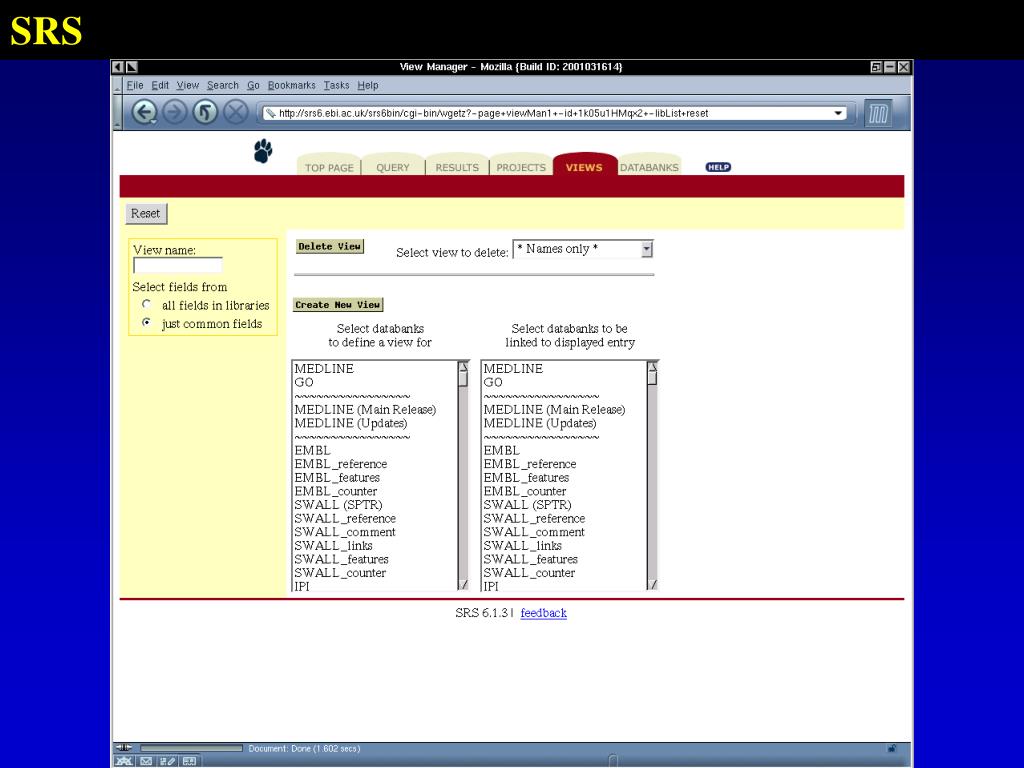
Task: Select IPI in 'linked to displayed entry' list
Action: tap(564, 586)
